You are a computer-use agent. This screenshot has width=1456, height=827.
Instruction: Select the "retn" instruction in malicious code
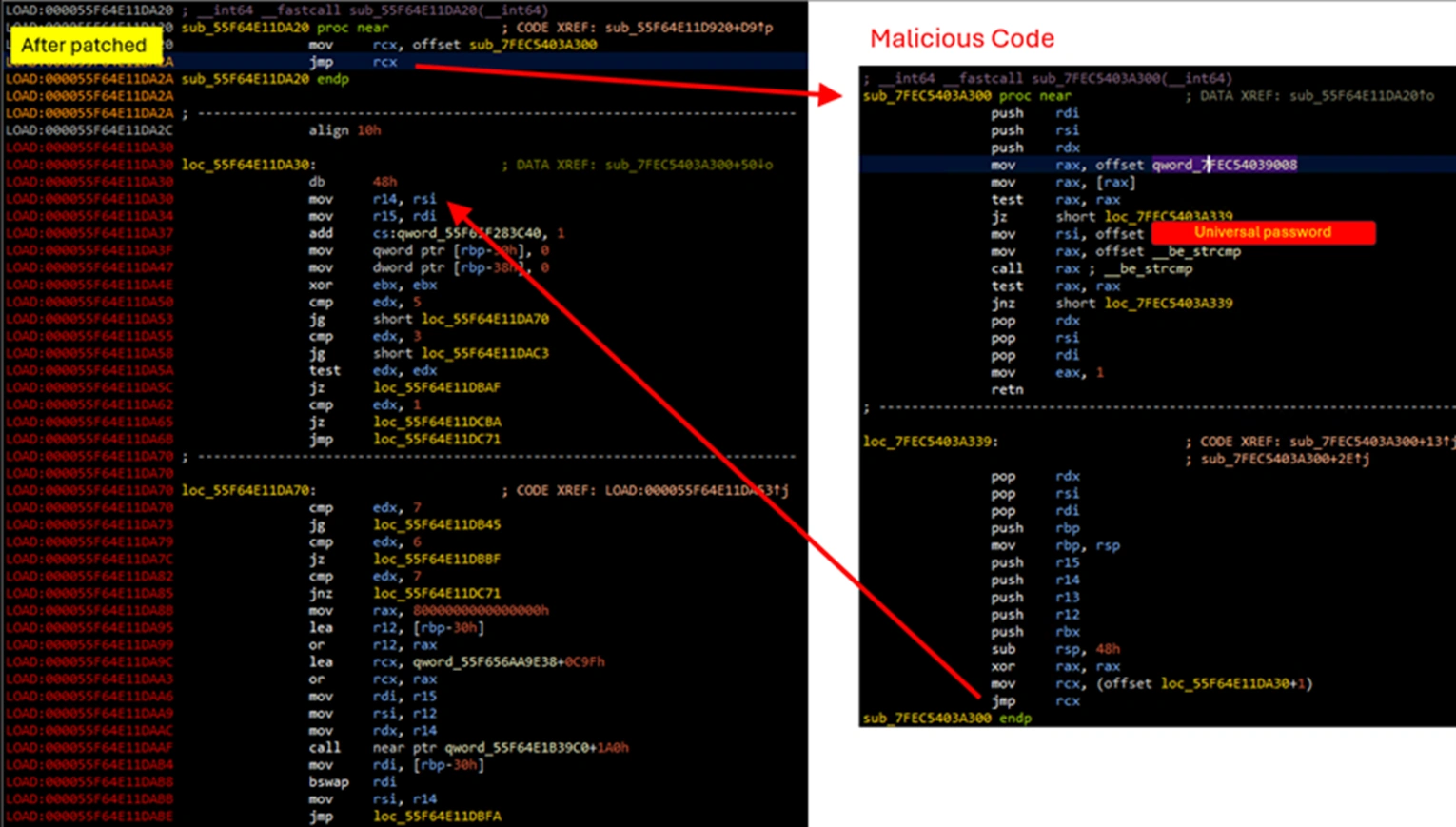tap(1007, 389)
